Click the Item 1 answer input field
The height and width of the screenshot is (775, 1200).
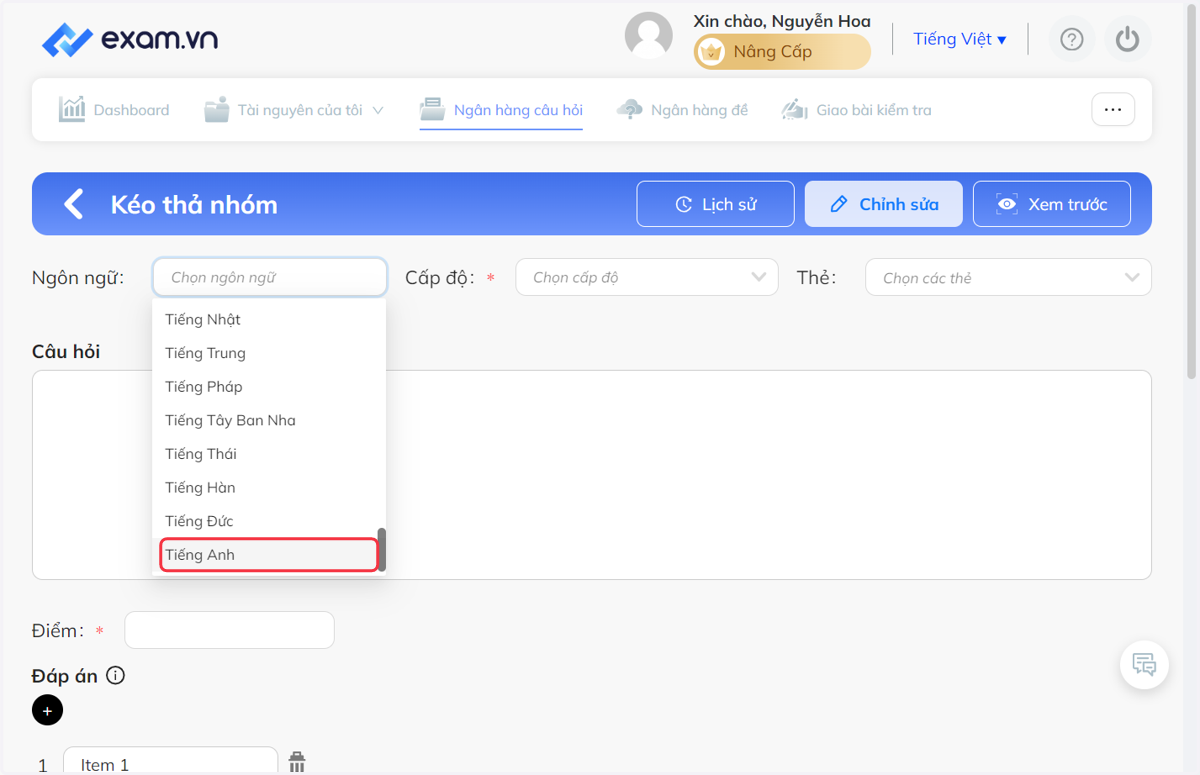point(170,762)
